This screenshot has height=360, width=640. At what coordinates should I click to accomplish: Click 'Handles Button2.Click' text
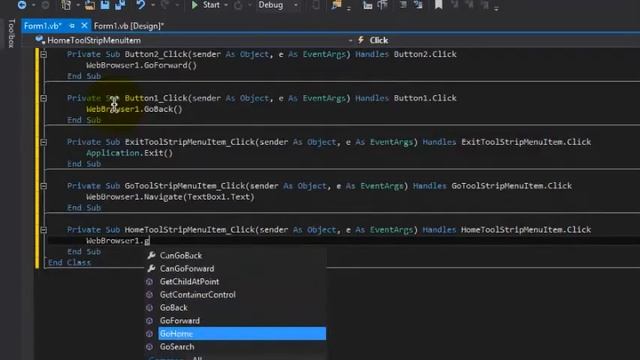click(406, 54)
